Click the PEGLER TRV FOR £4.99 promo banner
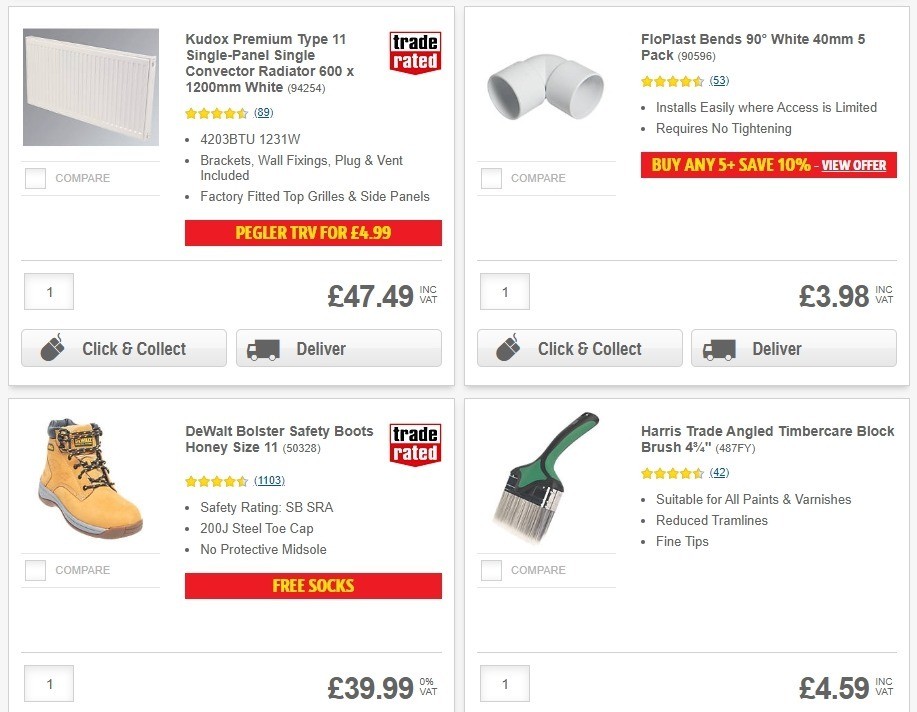 [312, 232]
